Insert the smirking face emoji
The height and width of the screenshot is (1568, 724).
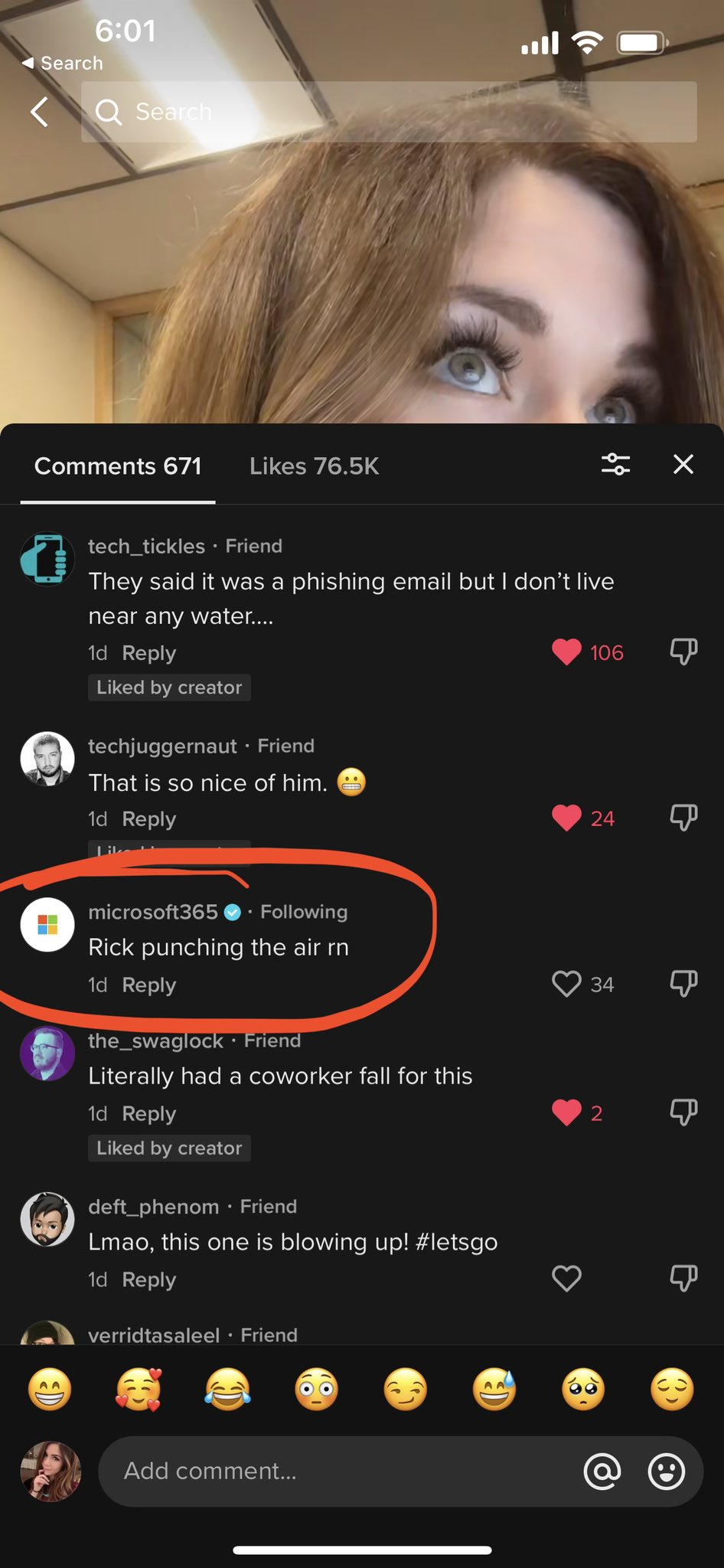click(406, 1389)
